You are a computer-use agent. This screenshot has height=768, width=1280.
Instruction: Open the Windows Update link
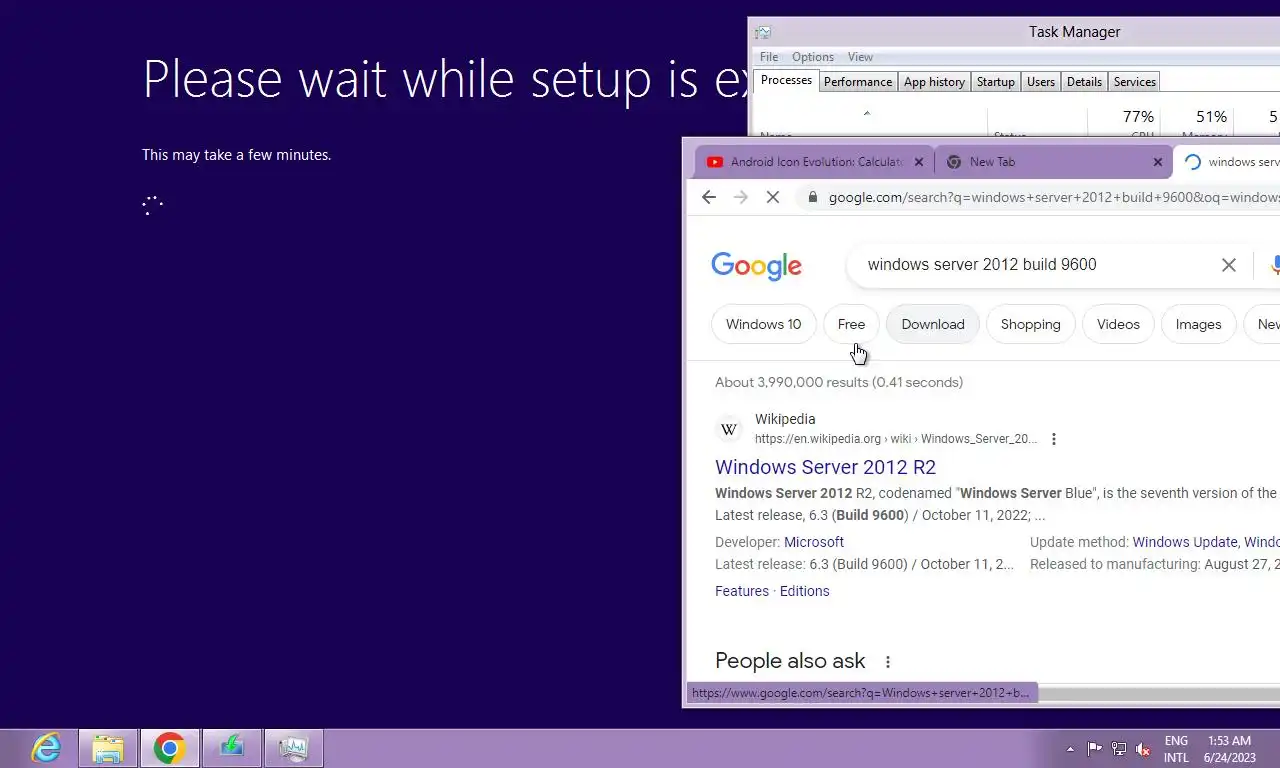(x=1185, y=542)
